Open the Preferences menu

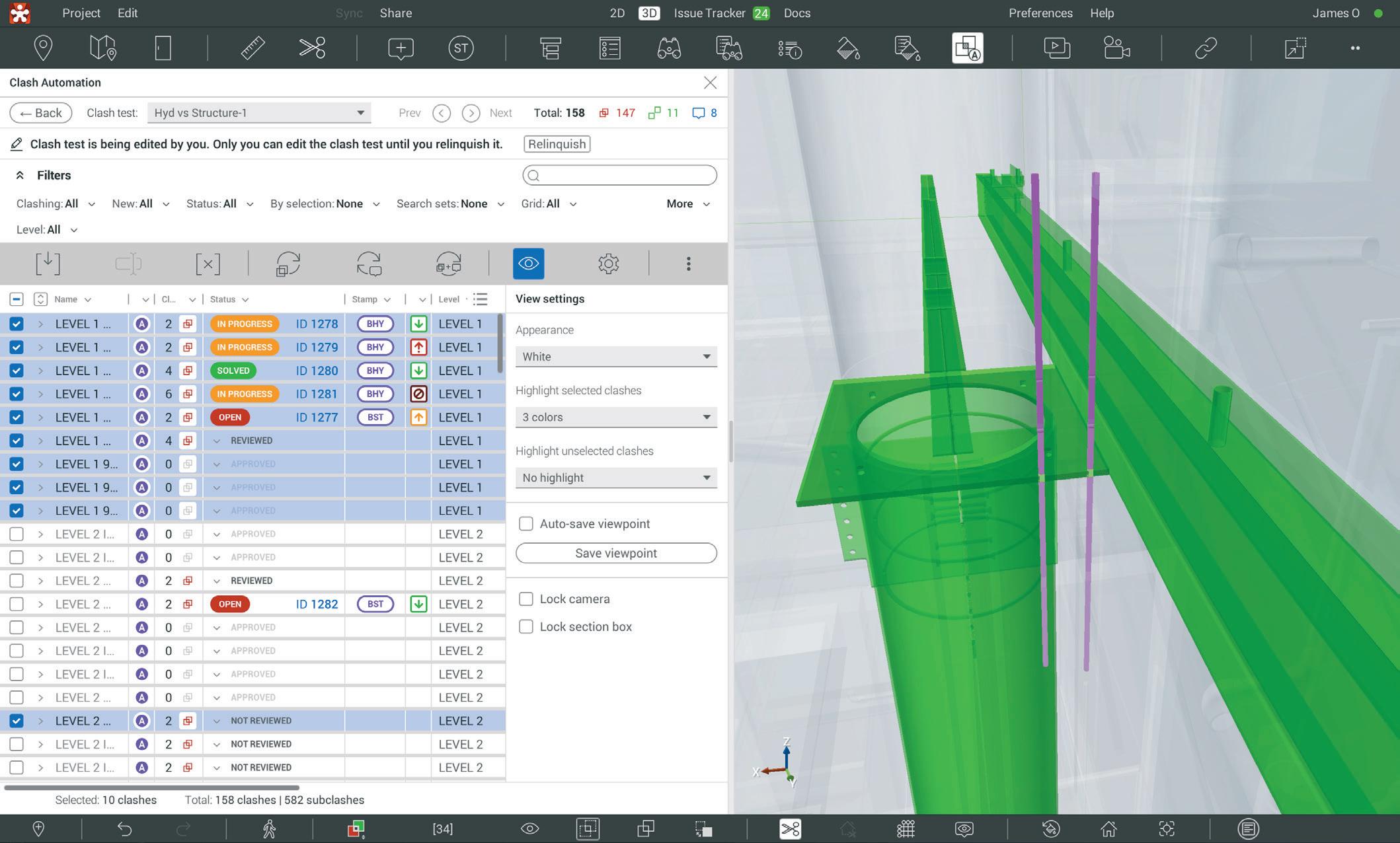coord(1040,13)
